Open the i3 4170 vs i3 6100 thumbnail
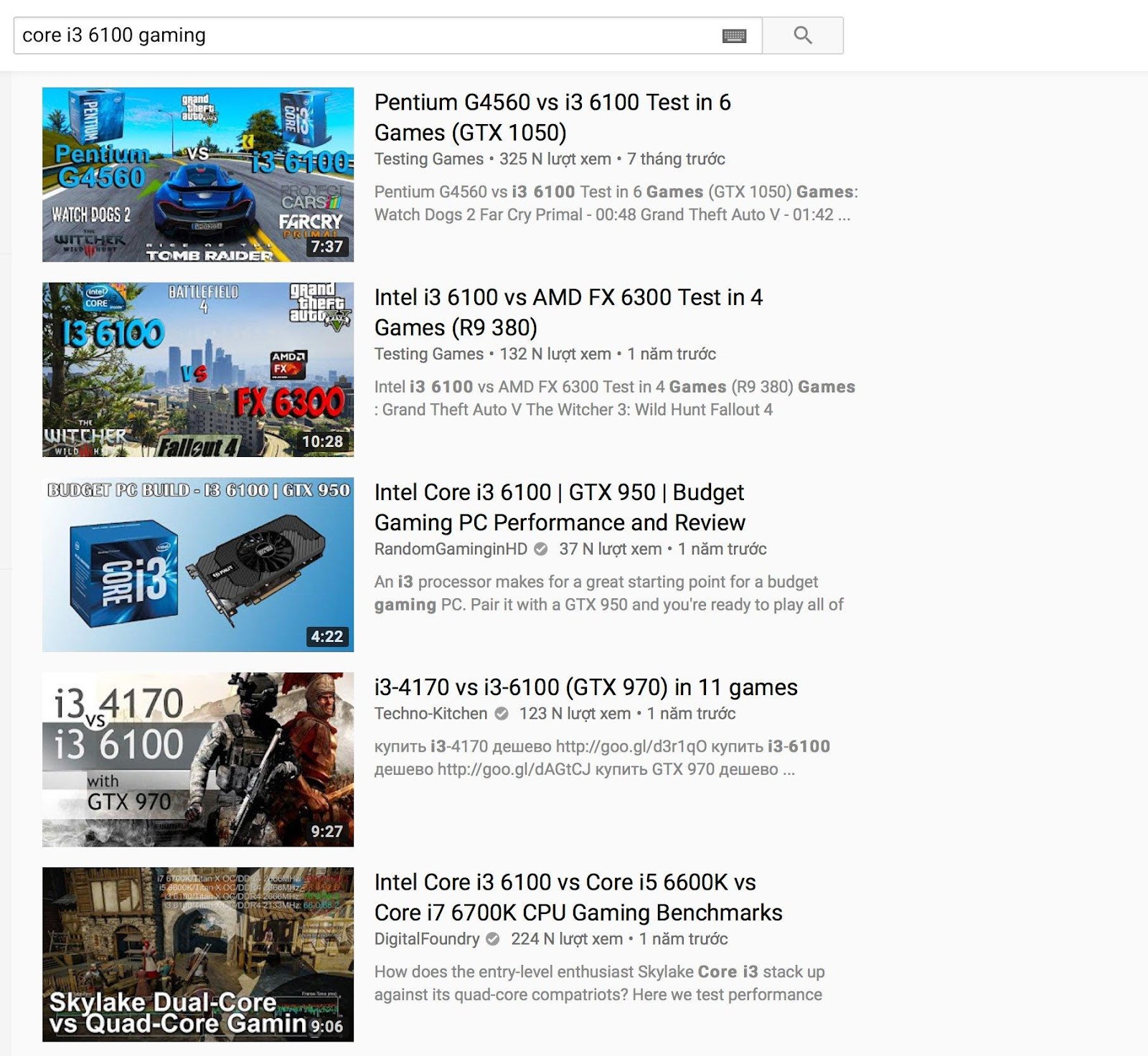The height and width of the screenshot is (1056, 1148). point(198,760)
